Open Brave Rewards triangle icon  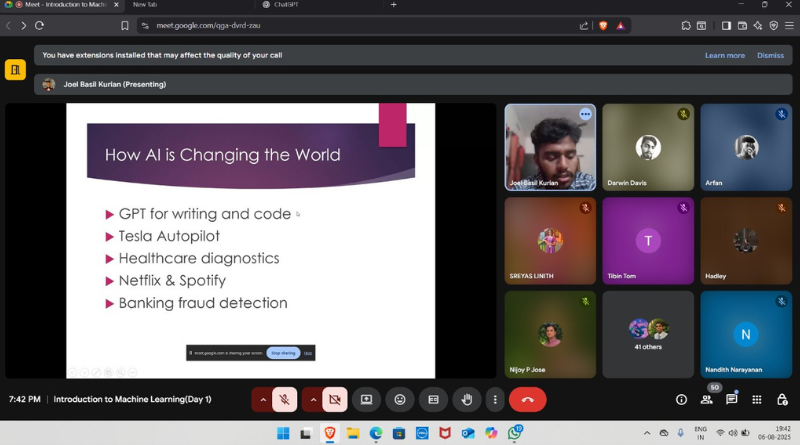[620, 26]
